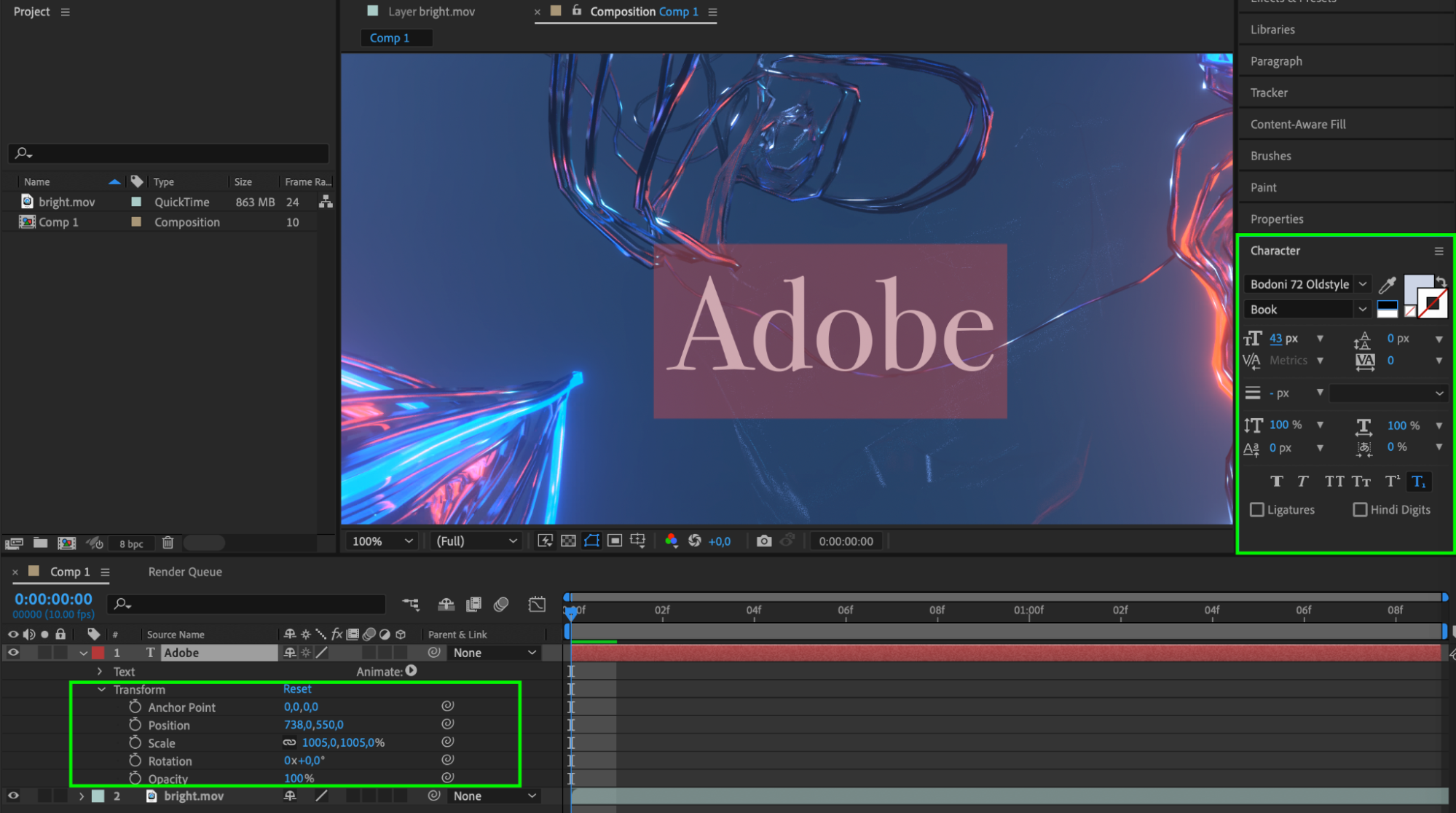Check the Ligatures checkbox
1456x813 pixels.
(x=1257, y=509)
